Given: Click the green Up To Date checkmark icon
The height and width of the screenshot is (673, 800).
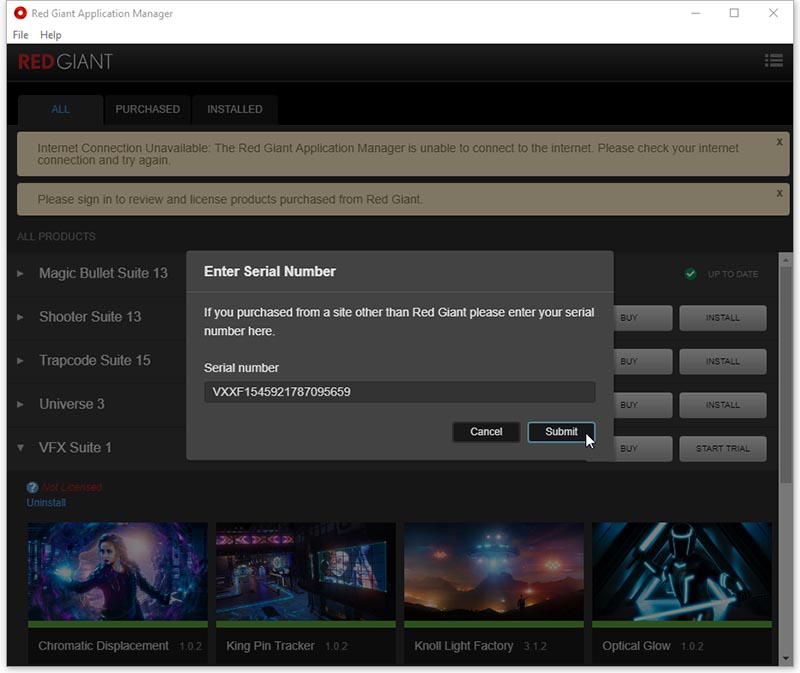Looking at the screenshot, I should point(690,274).
